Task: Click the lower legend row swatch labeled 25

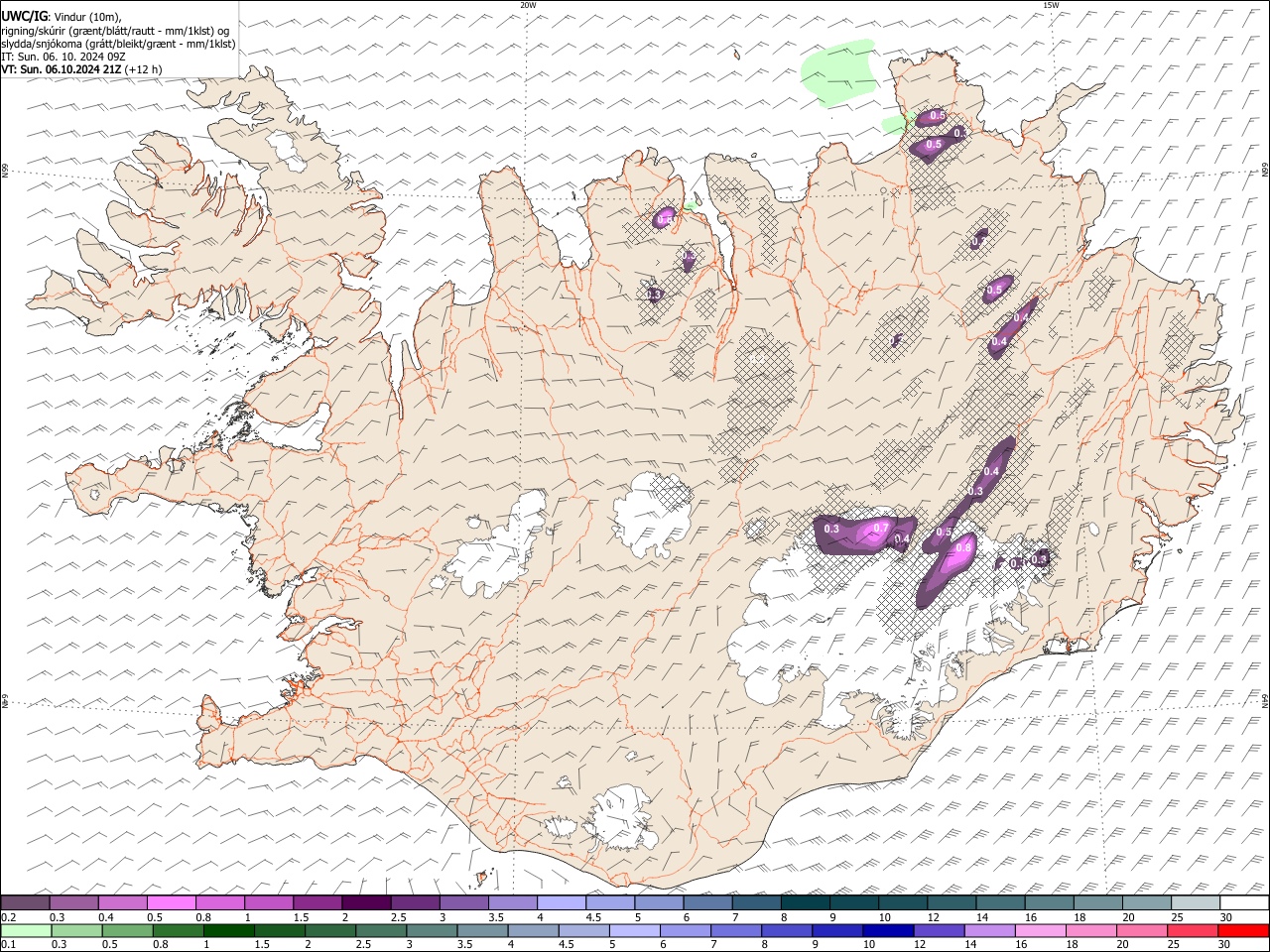Action: pos(1194,931)
